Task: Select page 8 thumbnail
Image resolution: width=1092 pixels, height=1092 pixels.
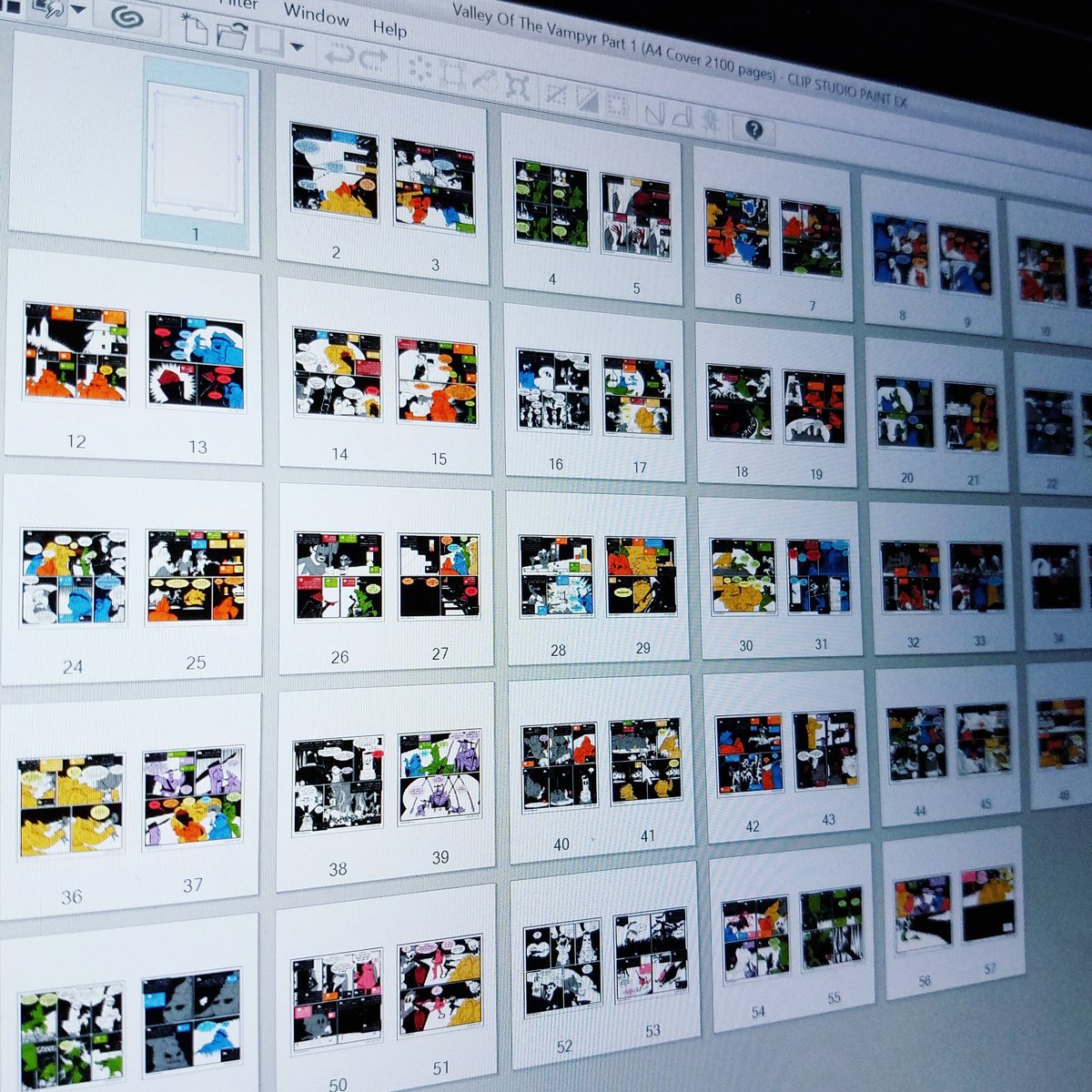Action: [899, 251]
